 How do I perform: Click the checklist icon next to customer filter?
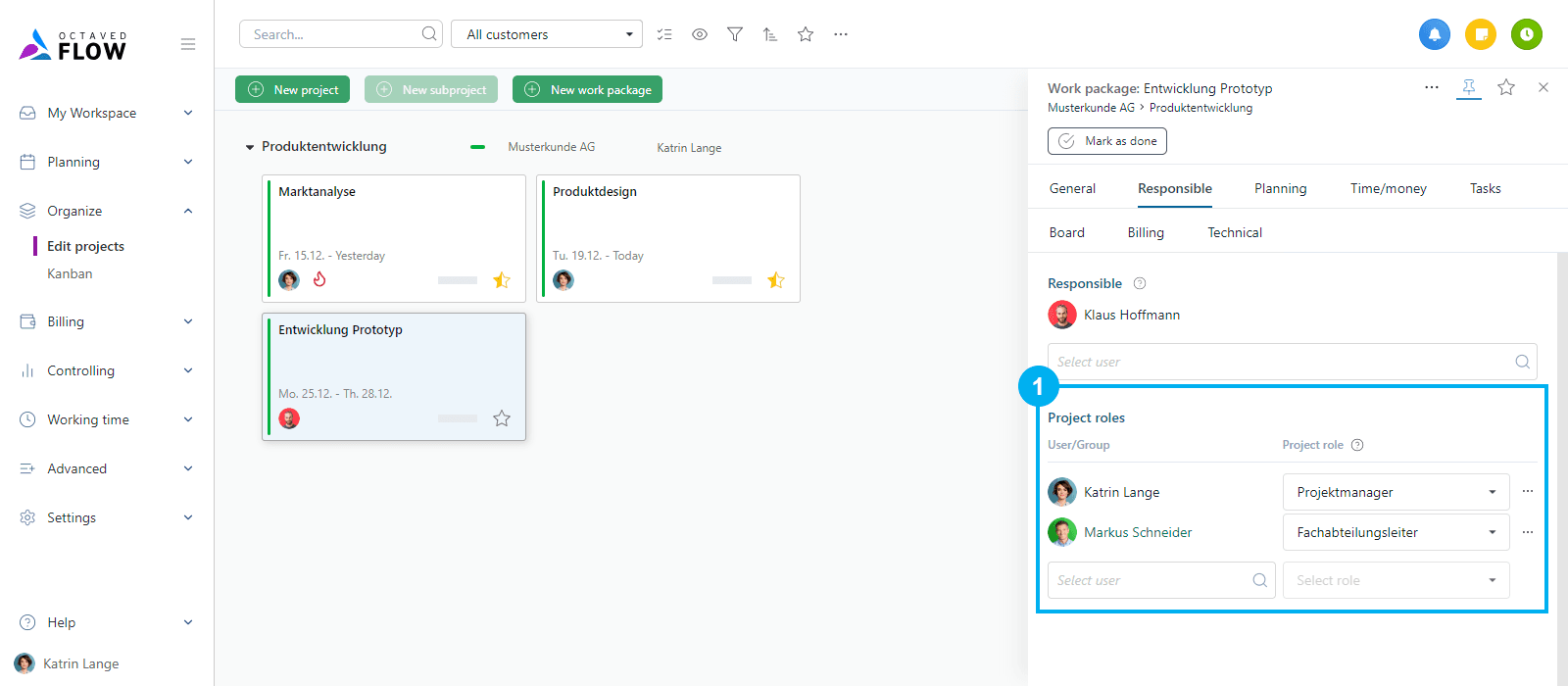[664, 34]
